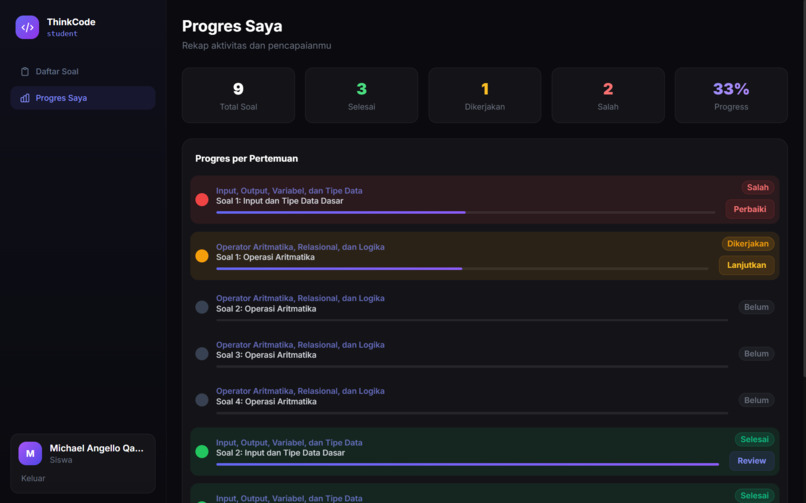Screen dimensions: 806x503
Task: Click Keluar to log out
Action: click(x=33, y=478)
